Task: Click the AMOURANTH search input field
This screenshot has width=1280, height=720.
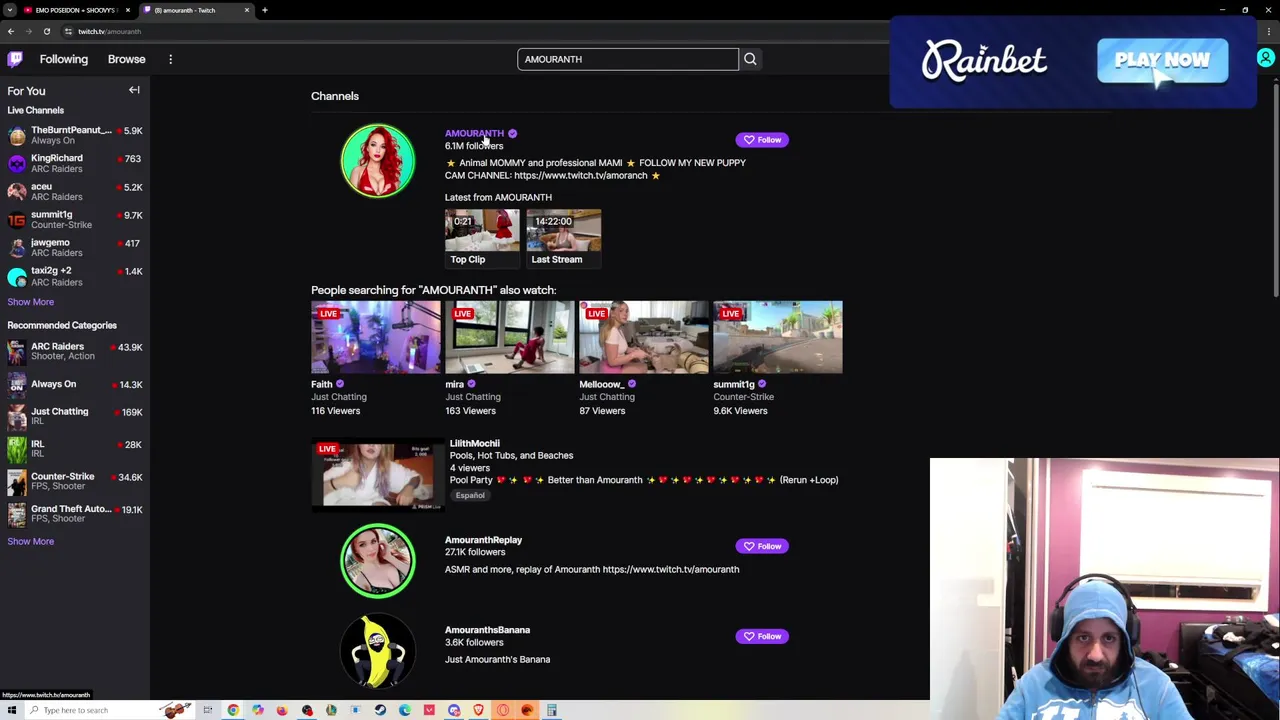Action: [628, 59]
